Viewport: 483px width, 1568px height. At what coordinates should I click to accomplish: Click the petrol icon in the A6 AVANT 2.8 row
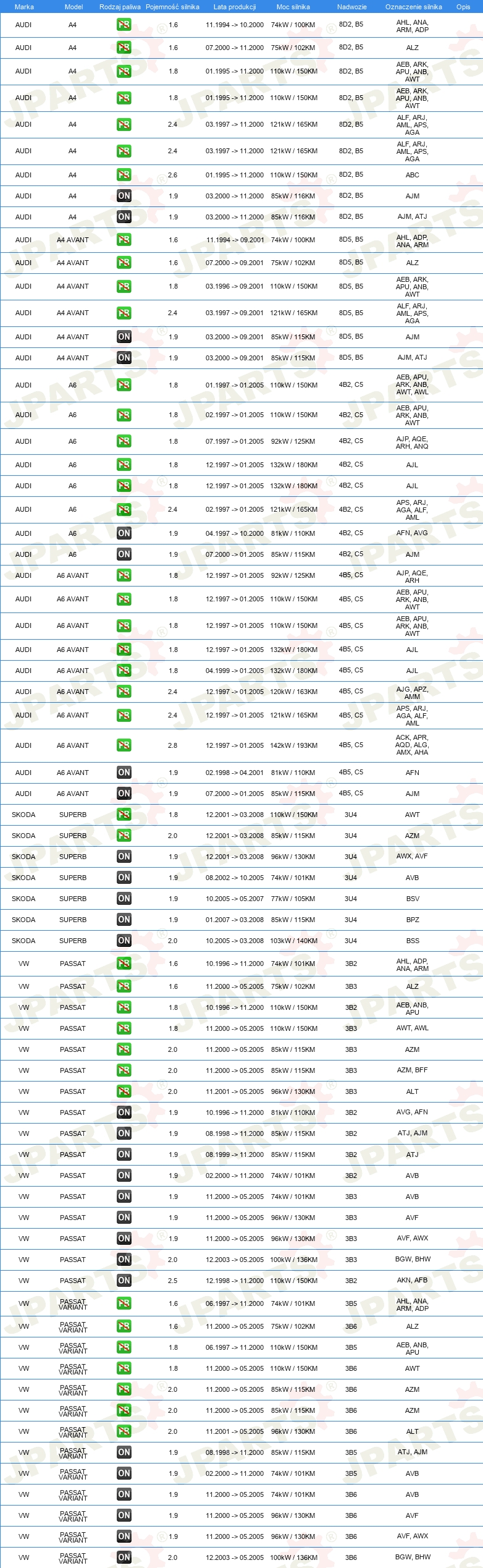(x=124, y=745)
